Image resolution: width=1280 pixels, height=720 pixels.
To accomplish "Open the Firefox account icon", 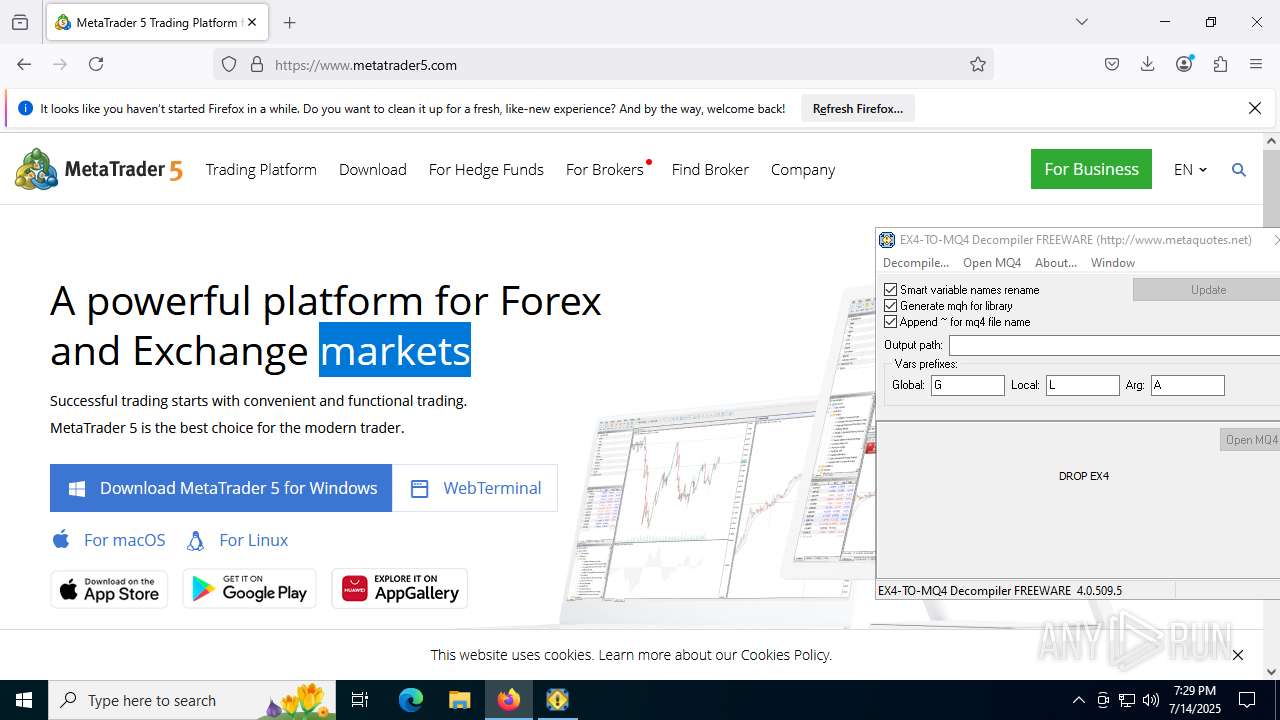I will [1184, 64].
